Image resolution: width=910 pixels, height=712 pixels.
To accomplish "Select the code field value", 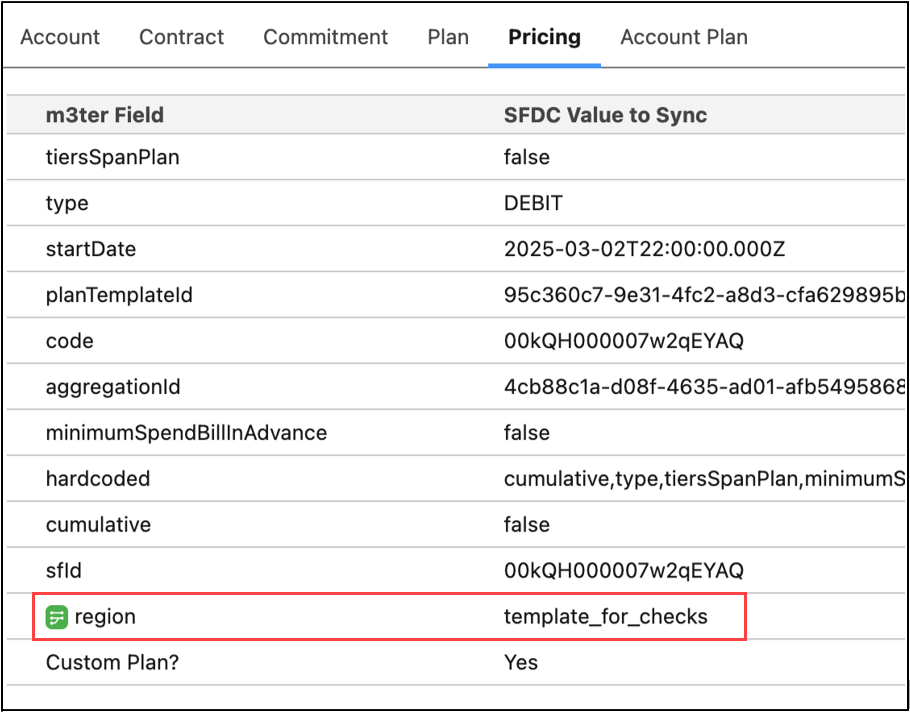I will click(623, 341).
